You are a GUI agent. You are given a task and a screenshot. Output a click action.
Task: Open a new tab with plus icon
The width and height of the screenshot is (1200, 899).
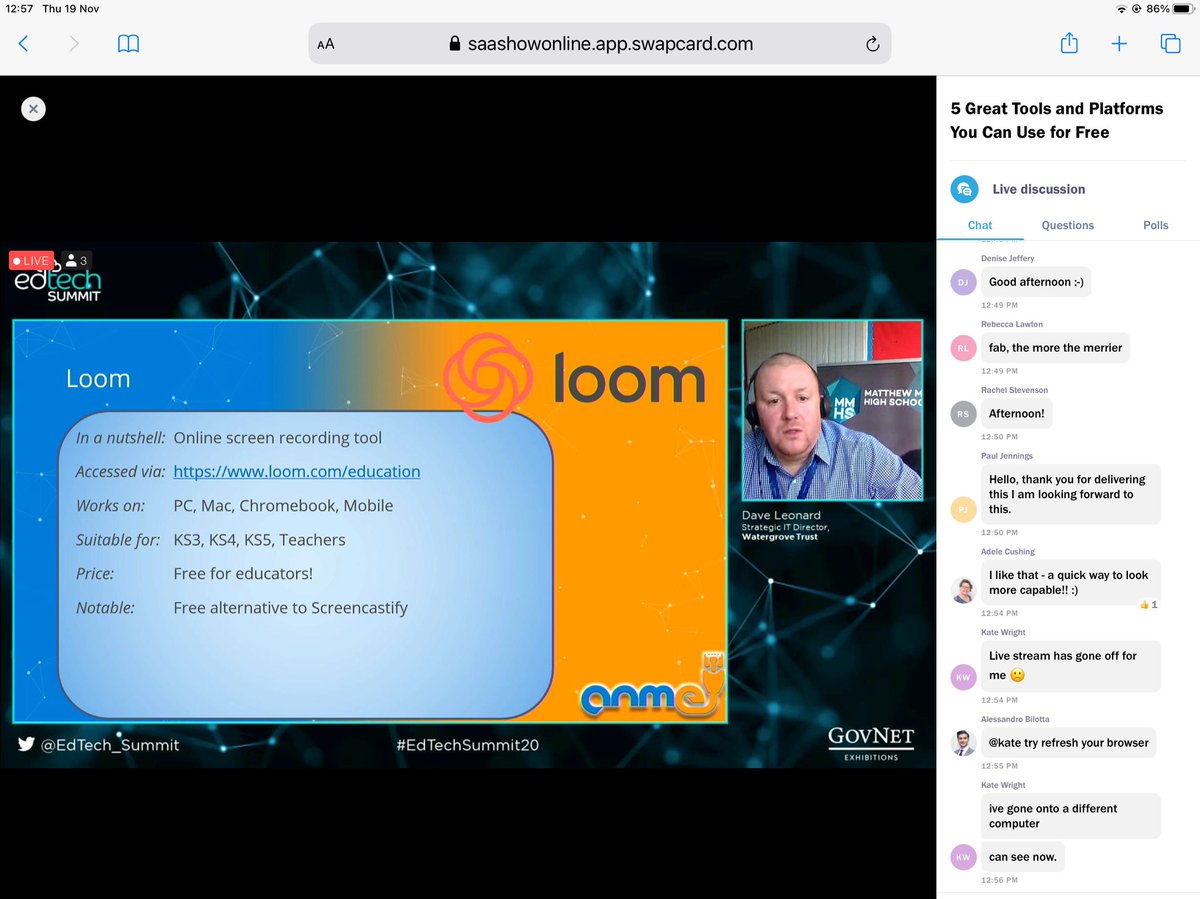click(1119, 44)
